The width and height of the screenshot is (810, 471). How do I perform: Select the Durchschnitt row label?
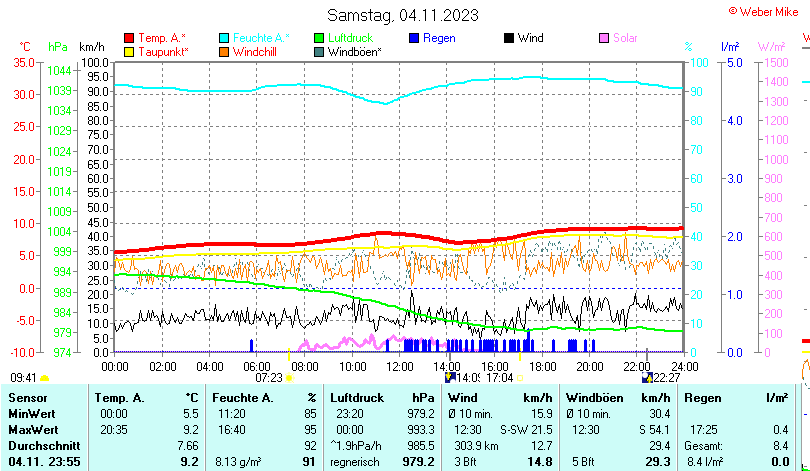pos(40,445)
